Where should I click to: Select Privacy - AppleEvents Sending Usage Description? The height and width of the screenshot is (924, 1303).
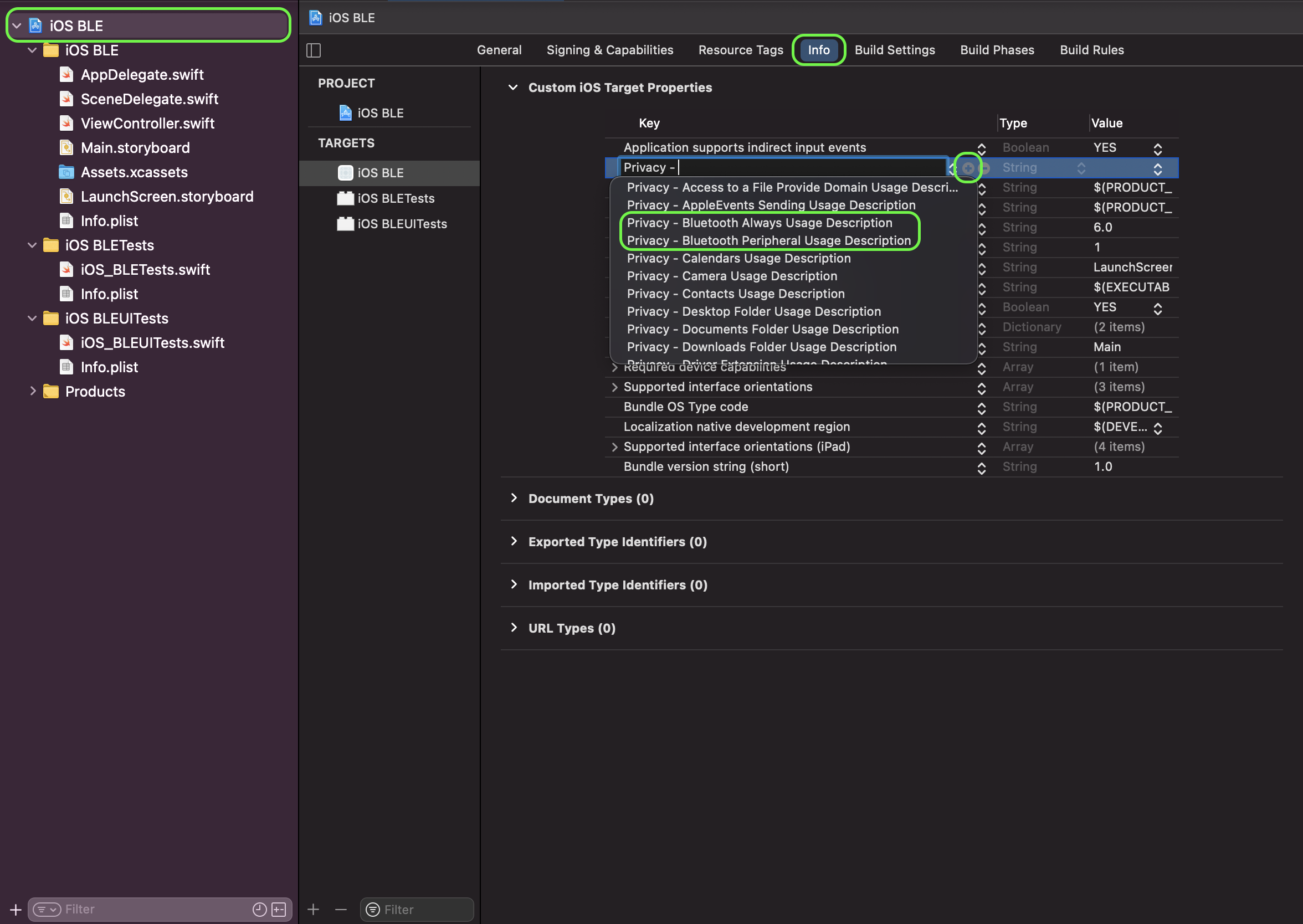(771, 205)
